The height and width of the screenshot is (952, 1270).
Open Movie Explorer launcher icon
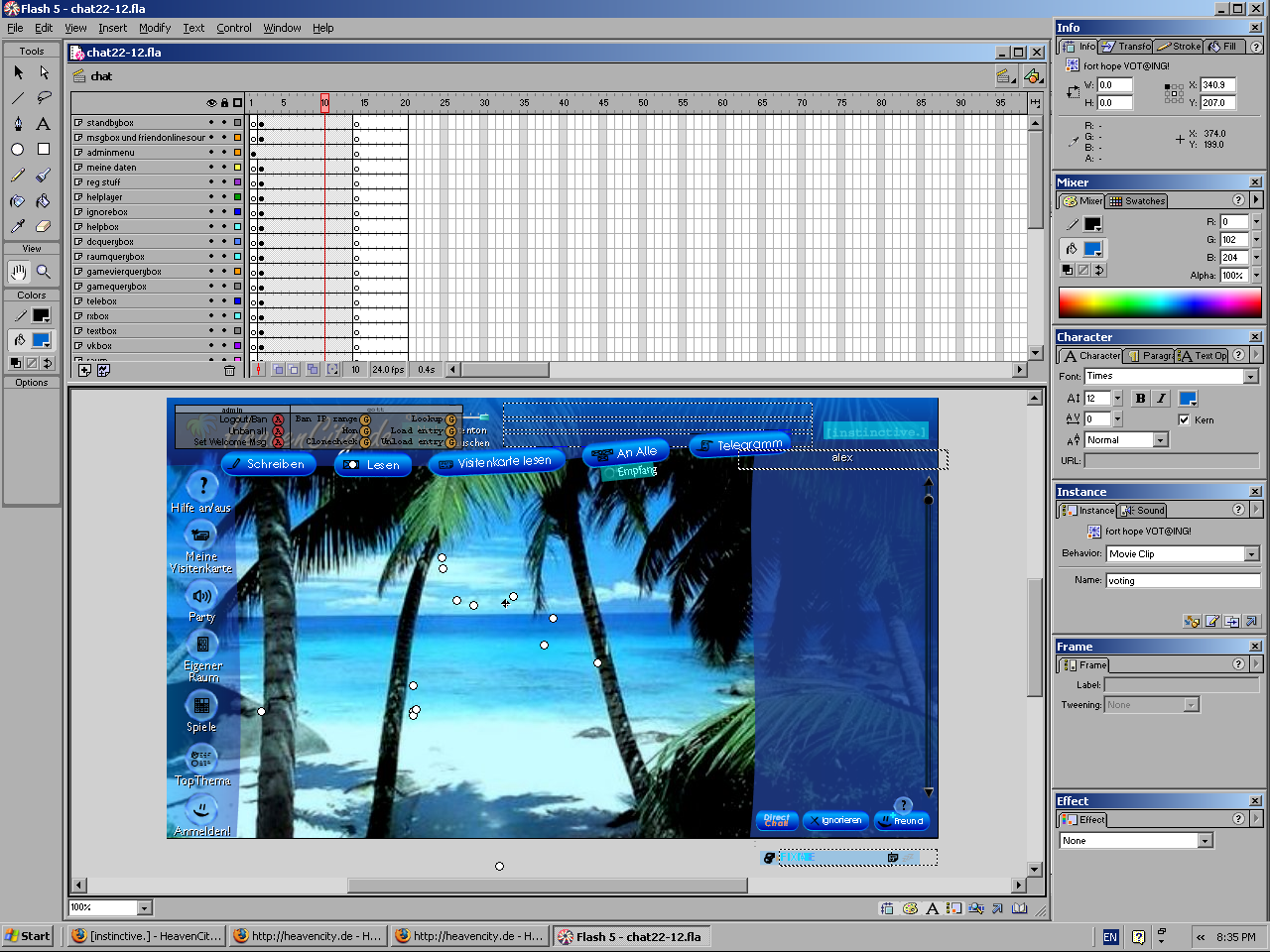pyautogui.click(x=976, y=908)
